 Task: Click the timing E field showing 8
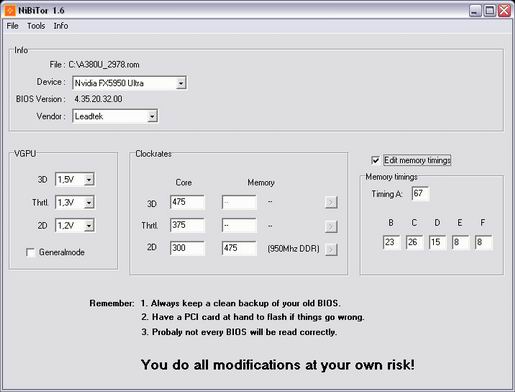(x=460, y=242)
